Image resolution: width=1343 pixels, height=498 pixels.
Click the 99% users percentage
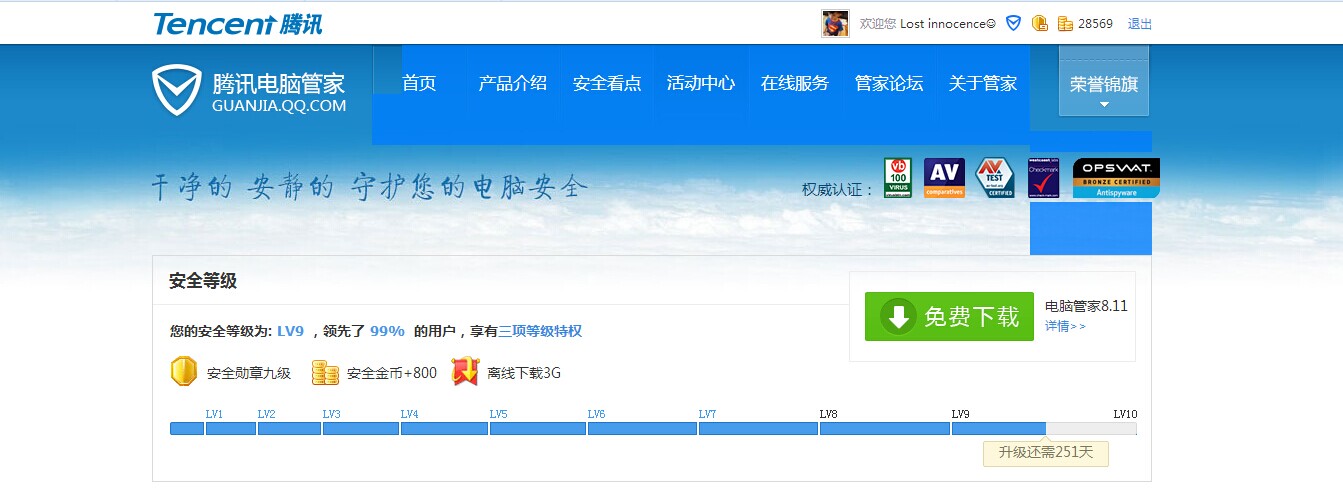point(387,331)
